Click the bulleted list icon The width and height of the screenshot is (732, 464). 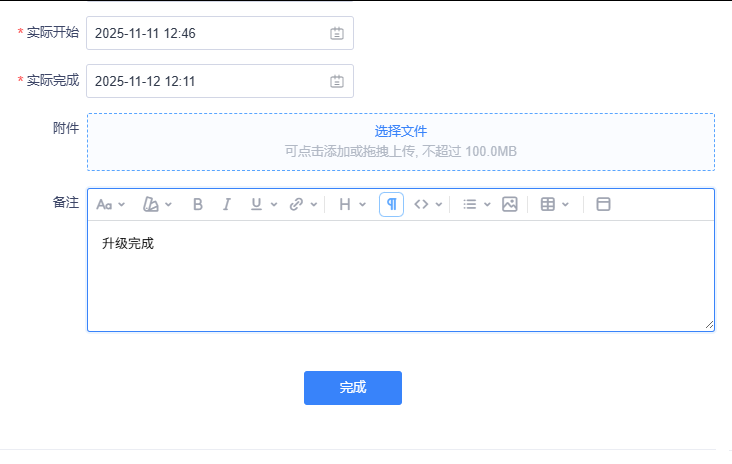(470, 204)
